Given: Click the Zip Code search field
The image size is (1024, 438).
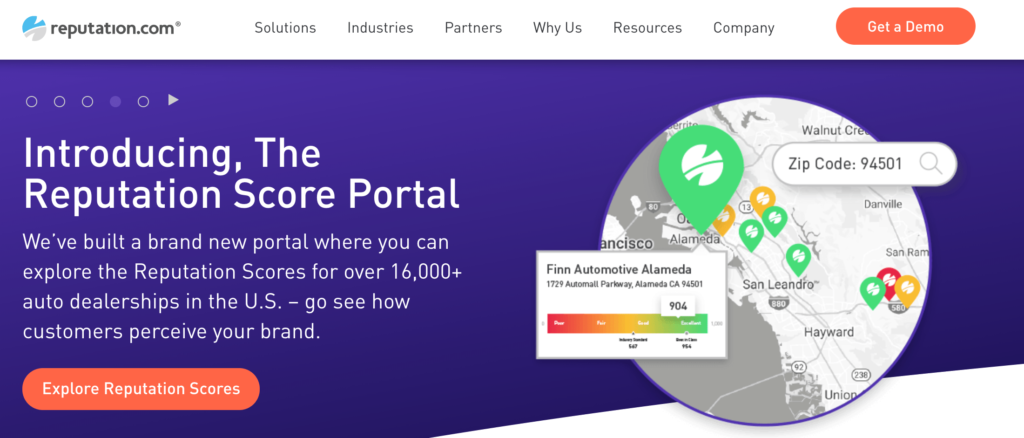Looking at the screenshot, I should pyautogui.click(x=864, y=164).
